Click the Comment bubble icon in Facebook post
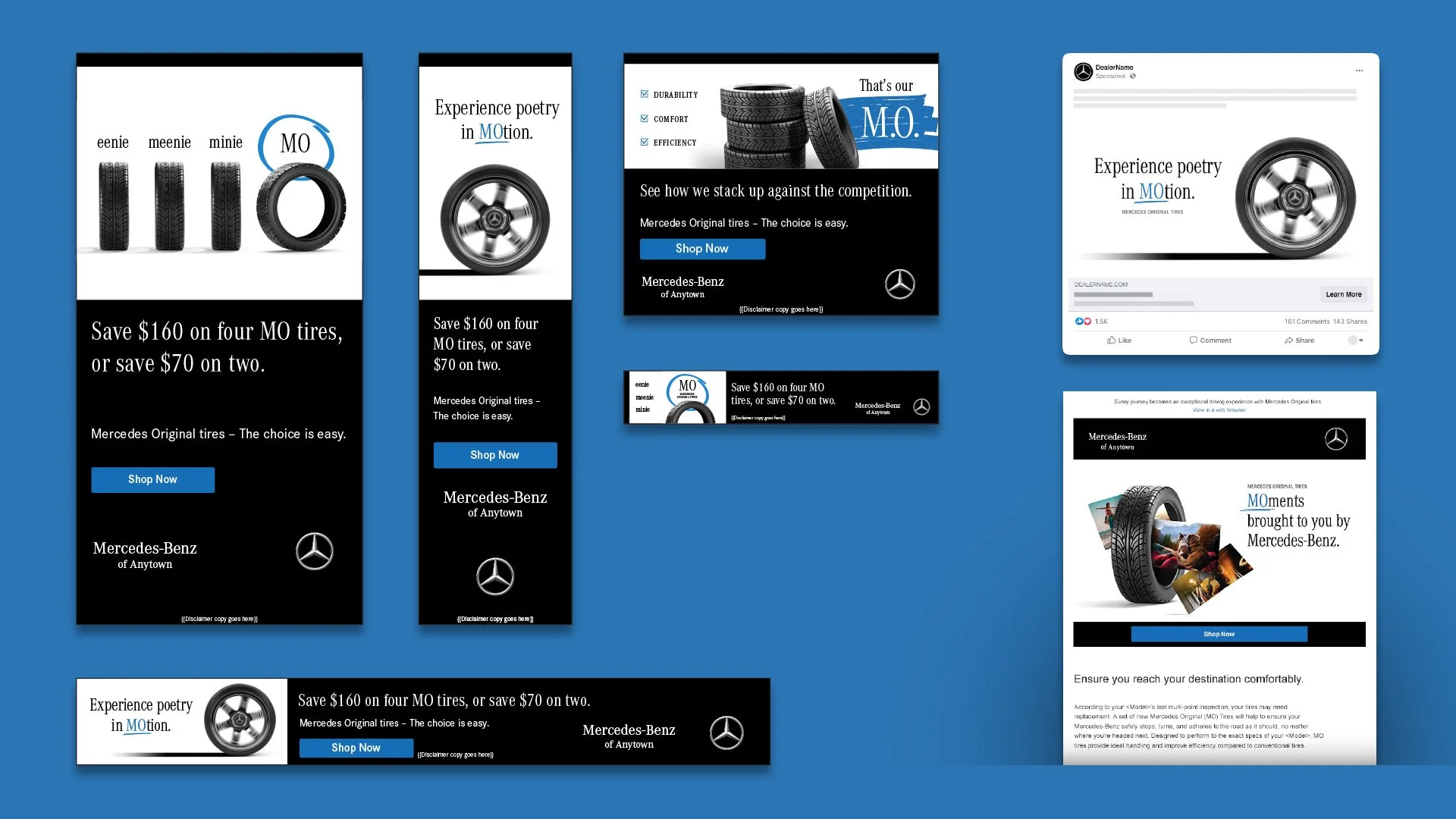 [x=1193, y=340]
